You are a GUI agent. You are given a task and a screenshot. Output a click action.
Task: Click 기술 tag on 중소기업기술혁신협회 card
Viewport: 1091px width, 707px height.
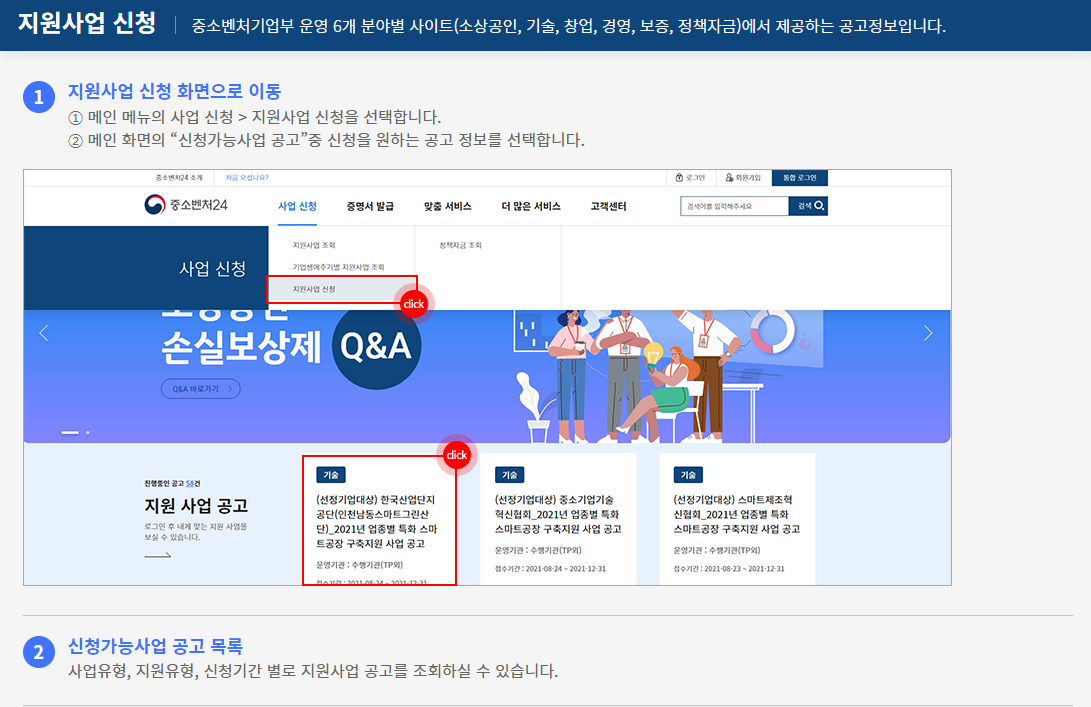pos(509,475)
